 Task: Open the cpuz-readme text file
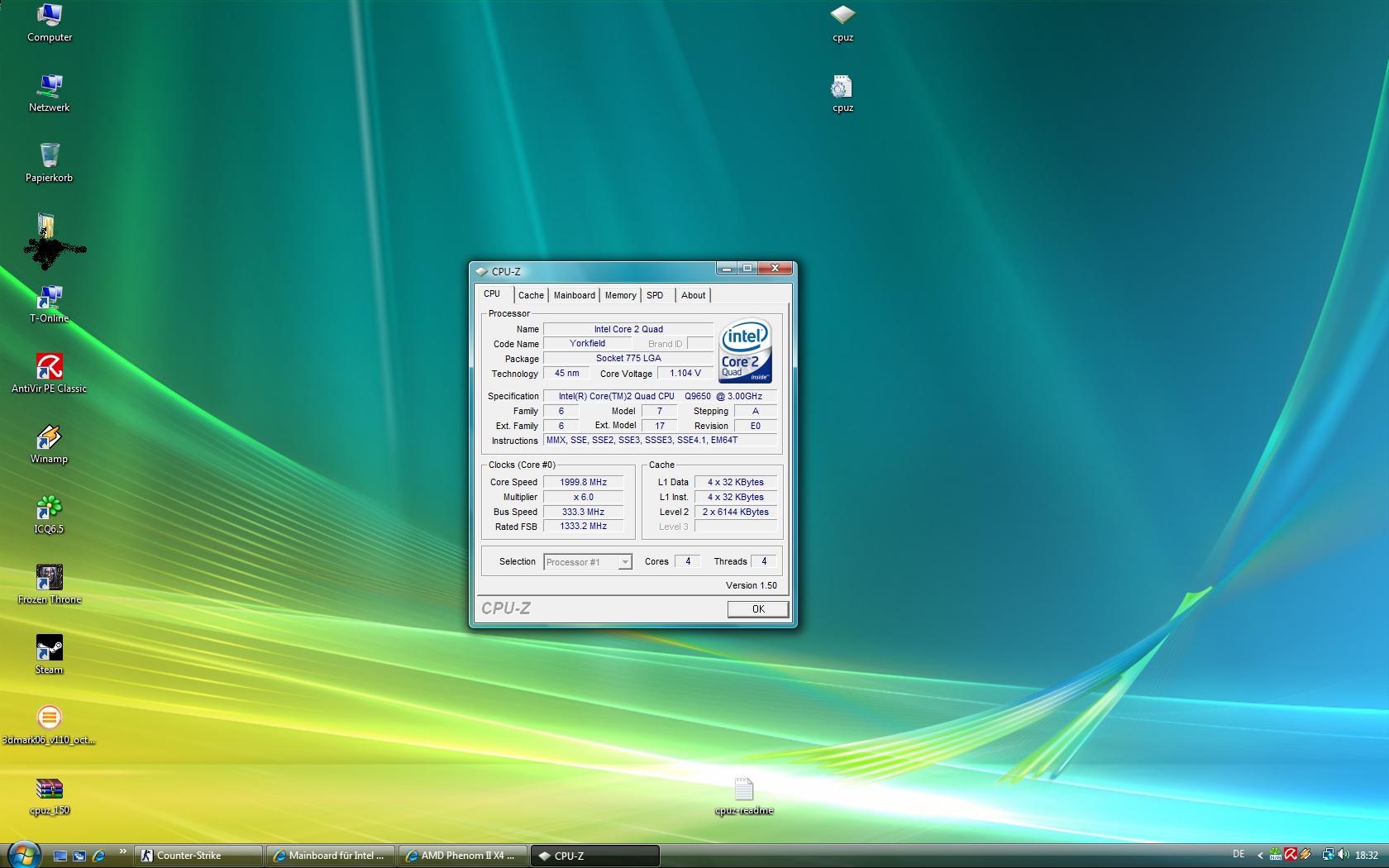[743, 790]
